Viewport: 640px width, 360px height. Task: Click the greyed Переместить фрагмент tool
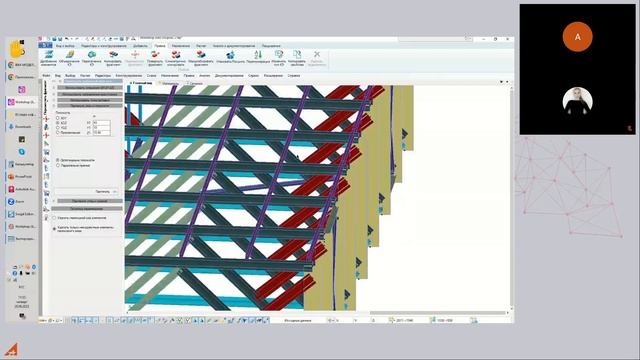pyautogui.click(x=135, y=58)
